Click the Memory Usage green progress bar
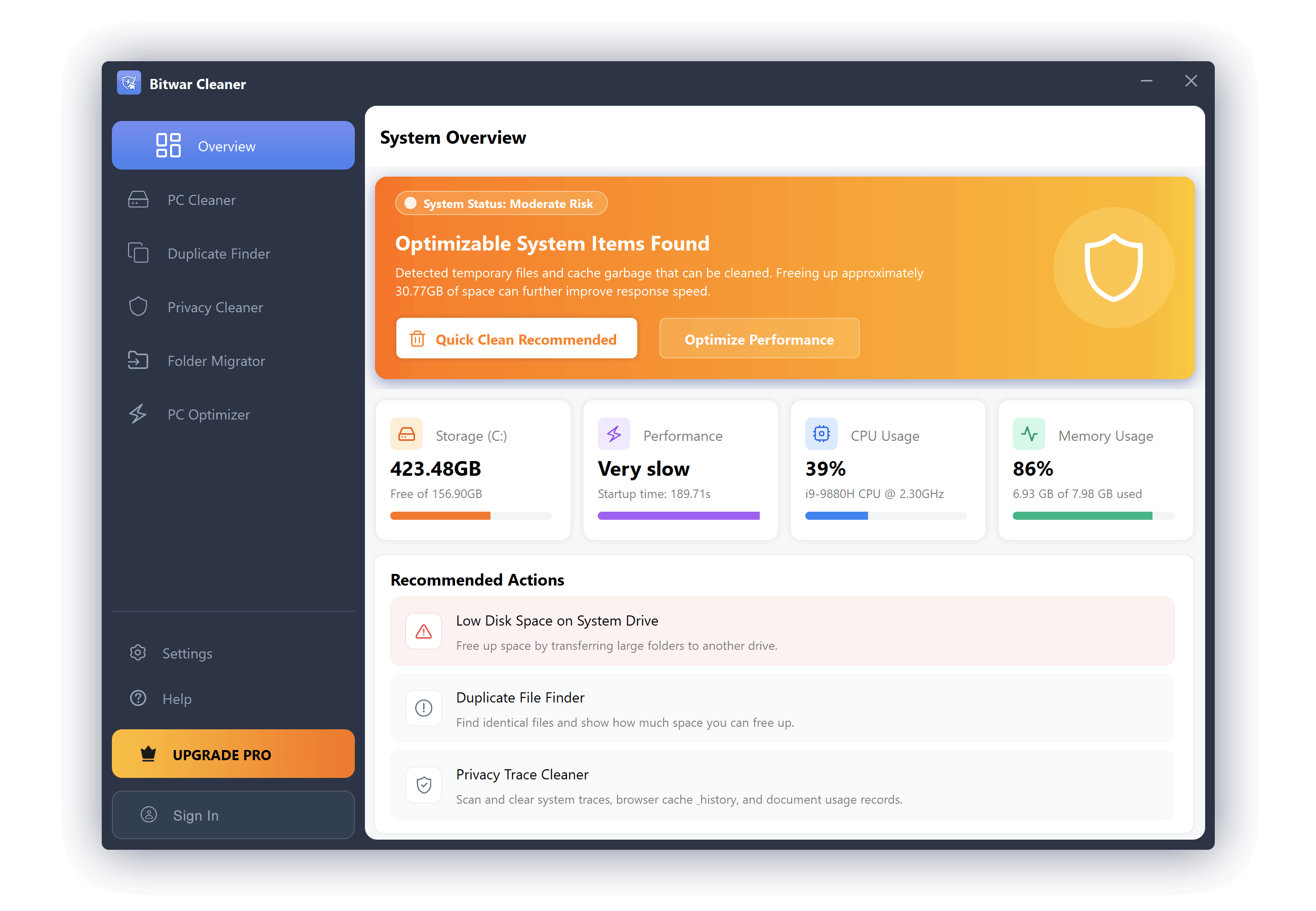The height and width of the screenshot is (911, 1316). coord(1093,515)
